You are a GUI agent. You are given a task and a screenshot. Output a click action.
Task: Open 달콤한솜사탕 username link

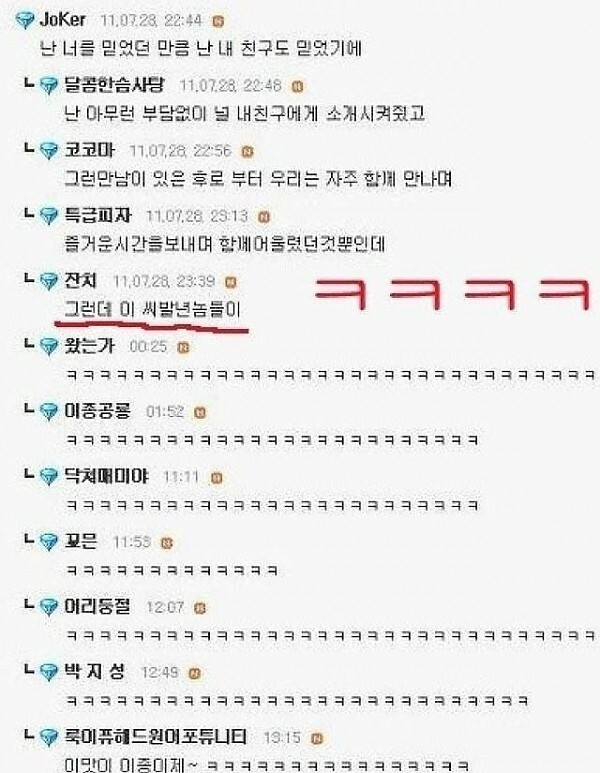[x=114, y=85]
